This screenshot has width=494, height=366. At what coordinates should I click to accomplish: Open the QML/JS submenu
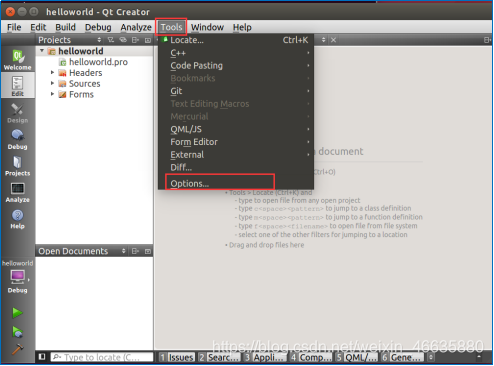236,129
